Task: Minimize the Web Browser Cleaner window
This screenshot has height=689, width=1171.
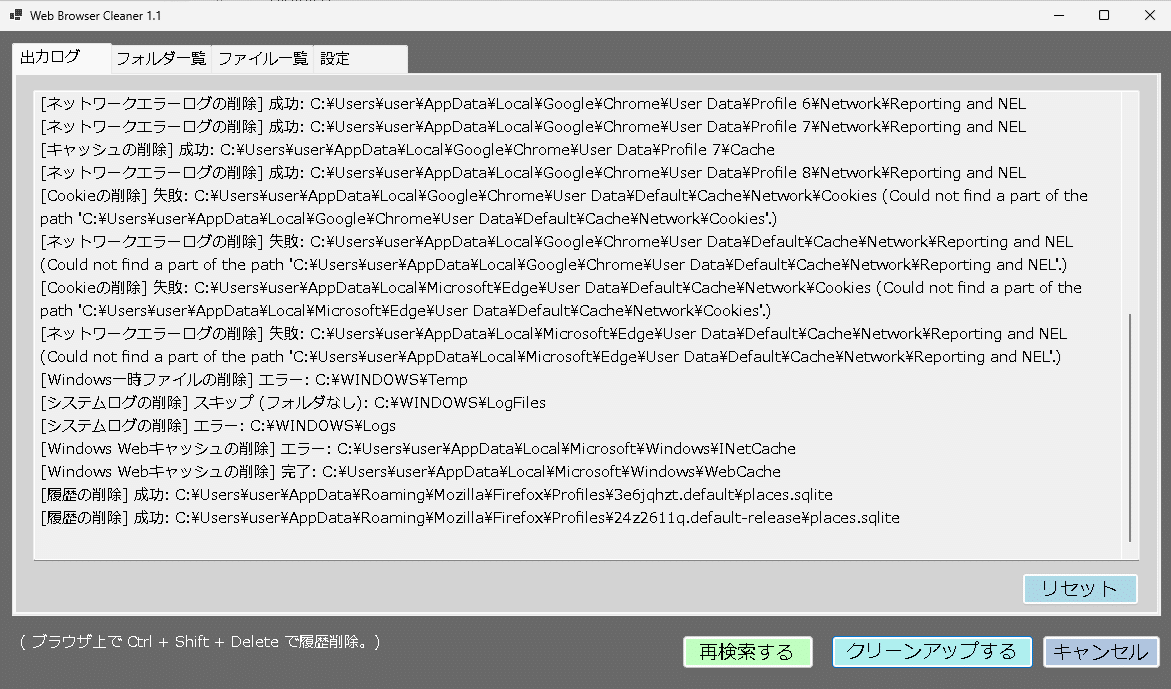Action: [x=1057, y=15]
